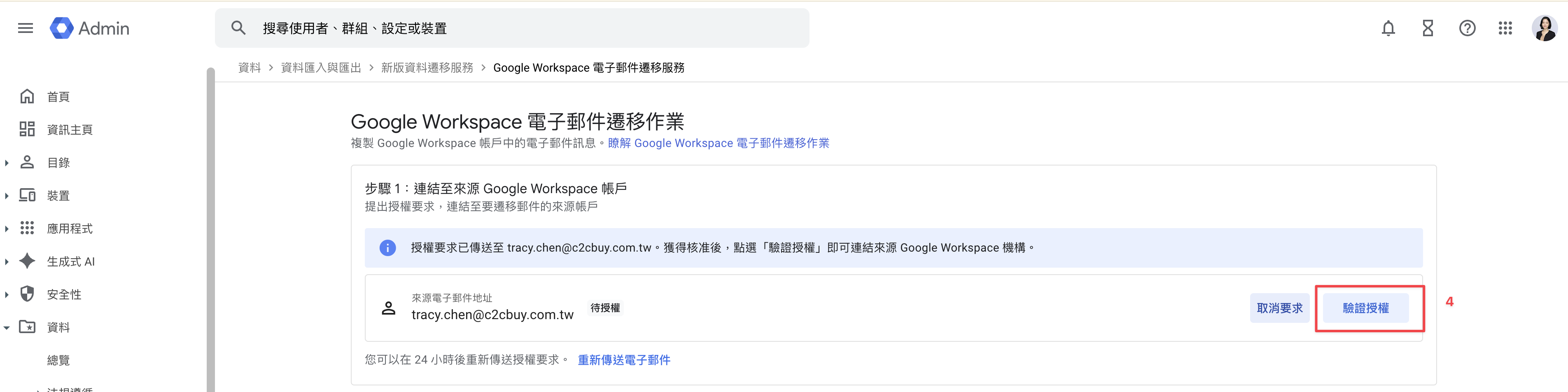The height and width of the screenshot is (392, 1568).
Task: Click the Google Workspace 電子郵件遷移作業 page heading
Action: tap(518, 122)
